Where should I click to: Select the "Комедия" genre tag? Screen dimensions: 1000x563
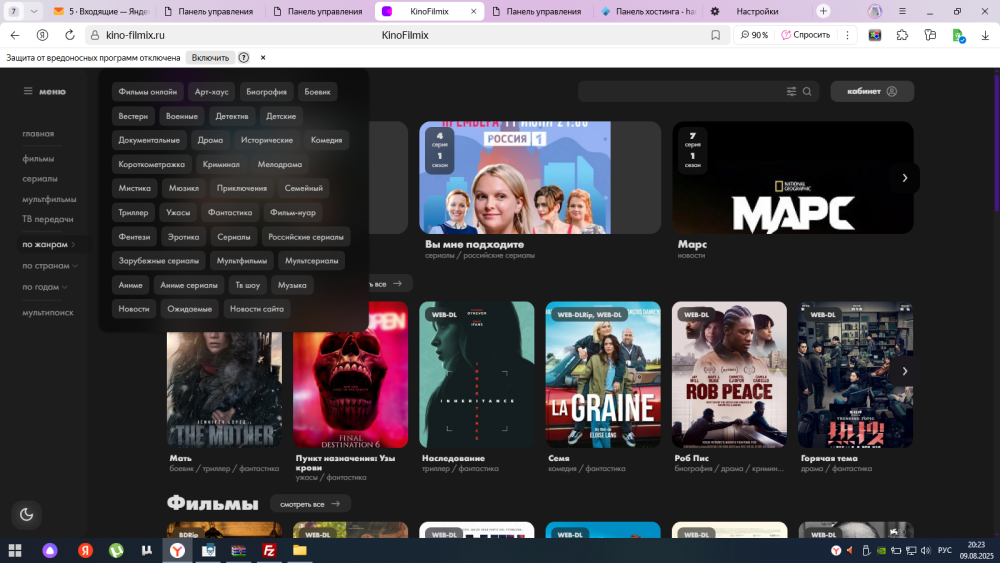pos(326,140)
